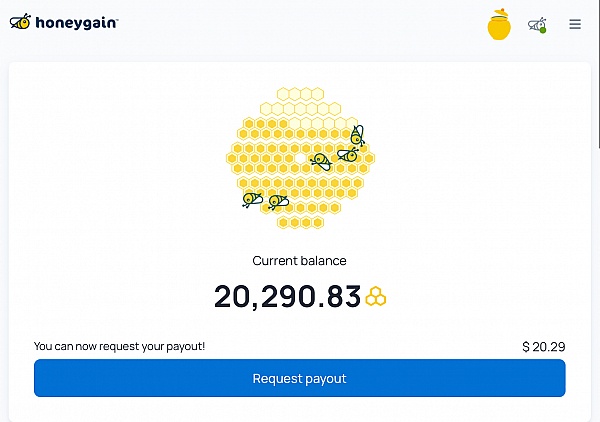Image resolution: width=600 pixels, height=422 pixels.
Task: Click the bee on the honeycomb's right side
Action: 347,155
